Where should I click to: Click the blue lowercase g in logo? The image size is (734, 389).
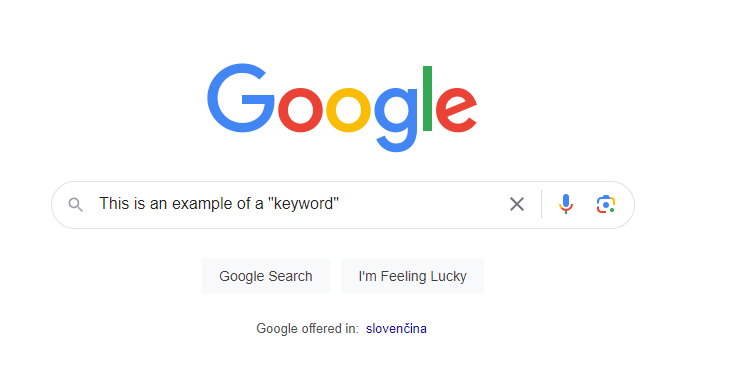(x=396, y=119)
